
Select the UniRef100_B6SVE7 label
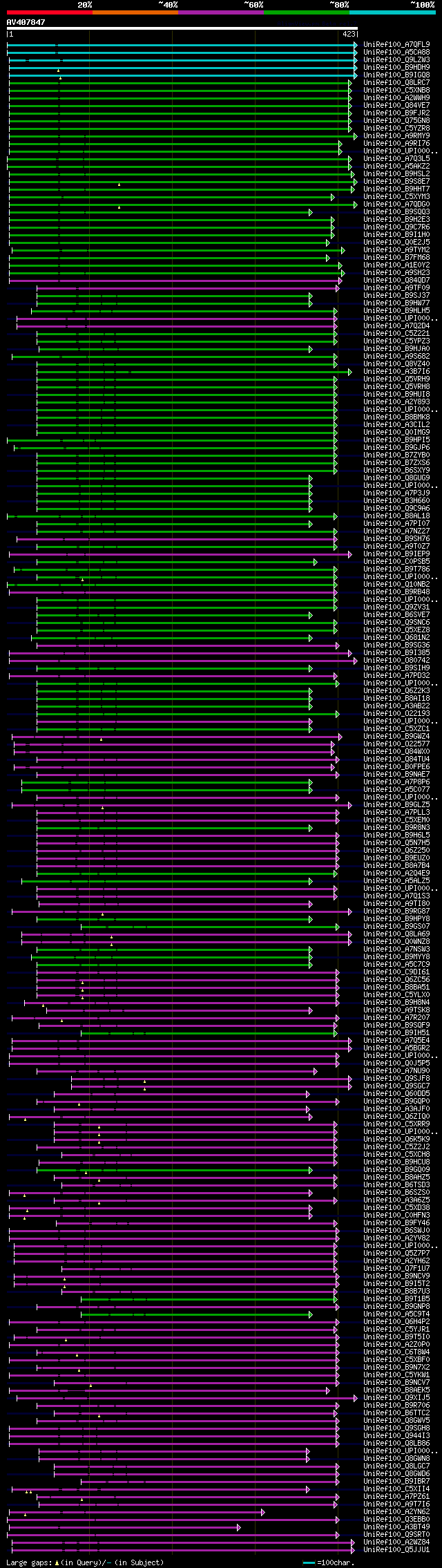396,614
